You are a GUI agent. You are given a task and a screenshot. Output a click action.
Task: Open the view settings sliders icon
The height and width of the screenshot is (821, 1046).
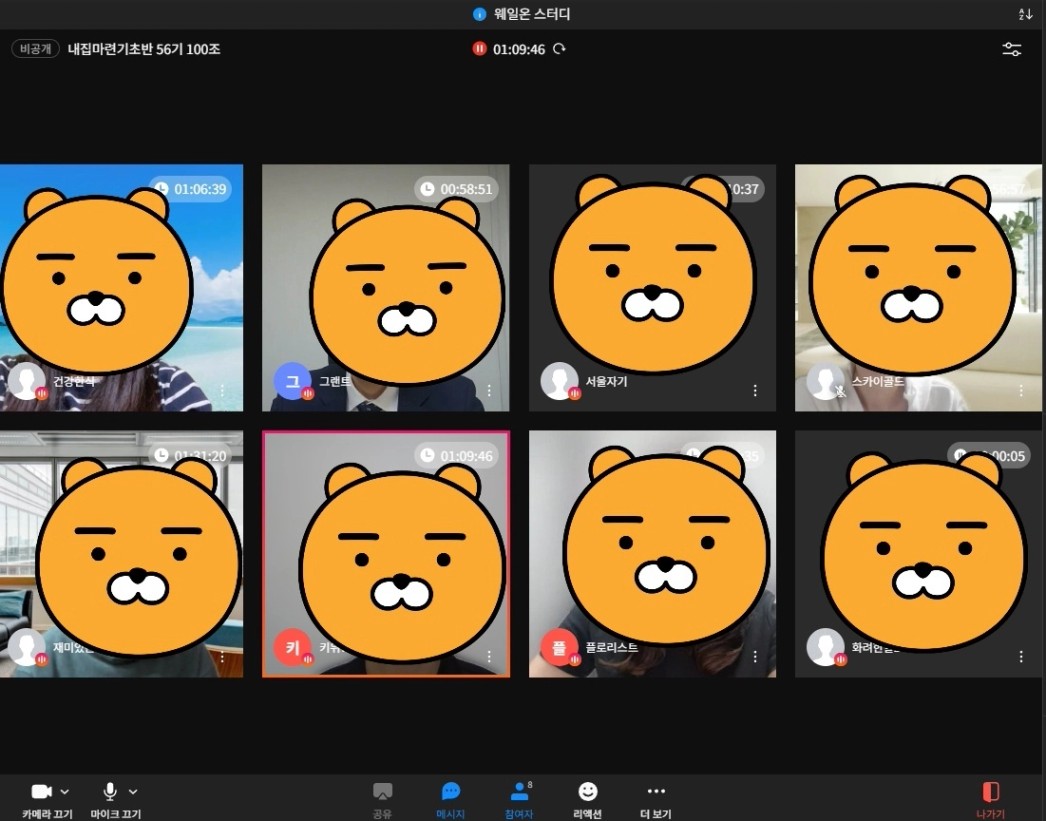(x=1012, y=49)
